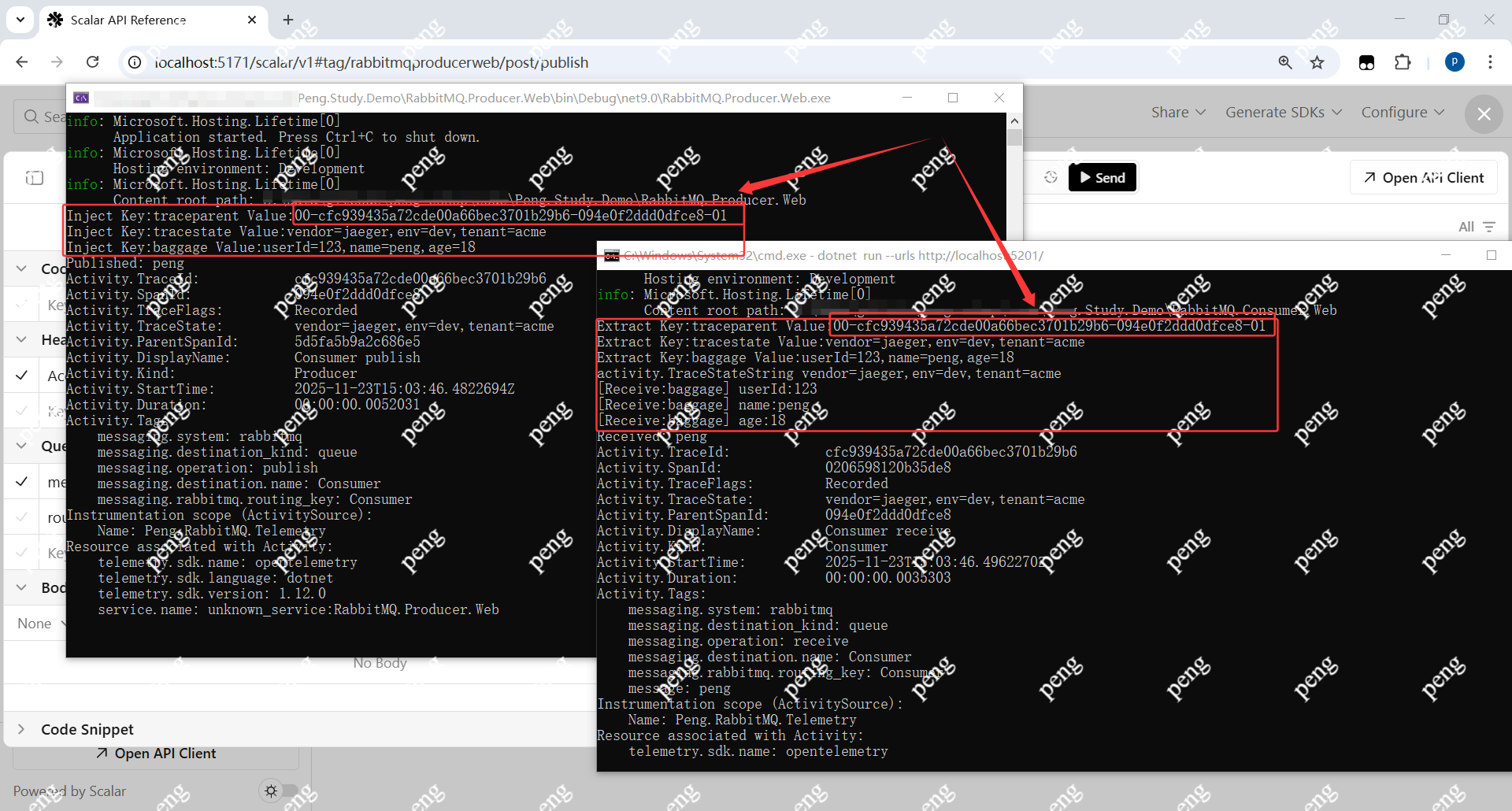
Task: Open the tab search dropdown
Action: 20,20
